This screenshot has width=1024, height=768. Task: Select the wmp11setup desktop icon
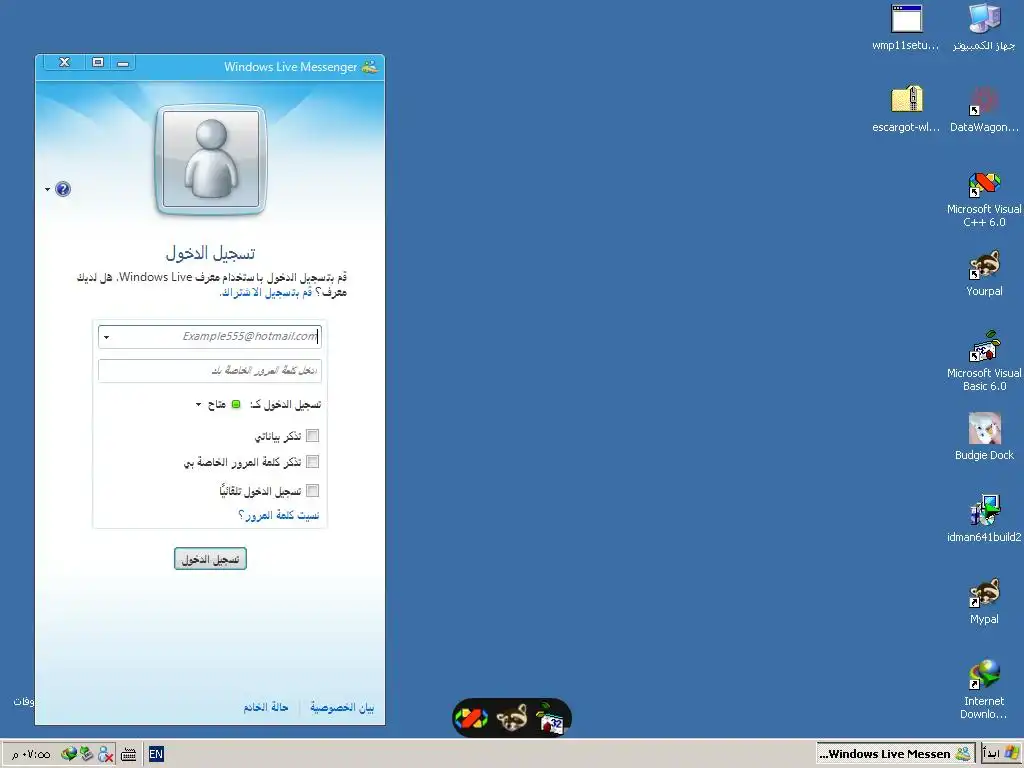[906, 28]
